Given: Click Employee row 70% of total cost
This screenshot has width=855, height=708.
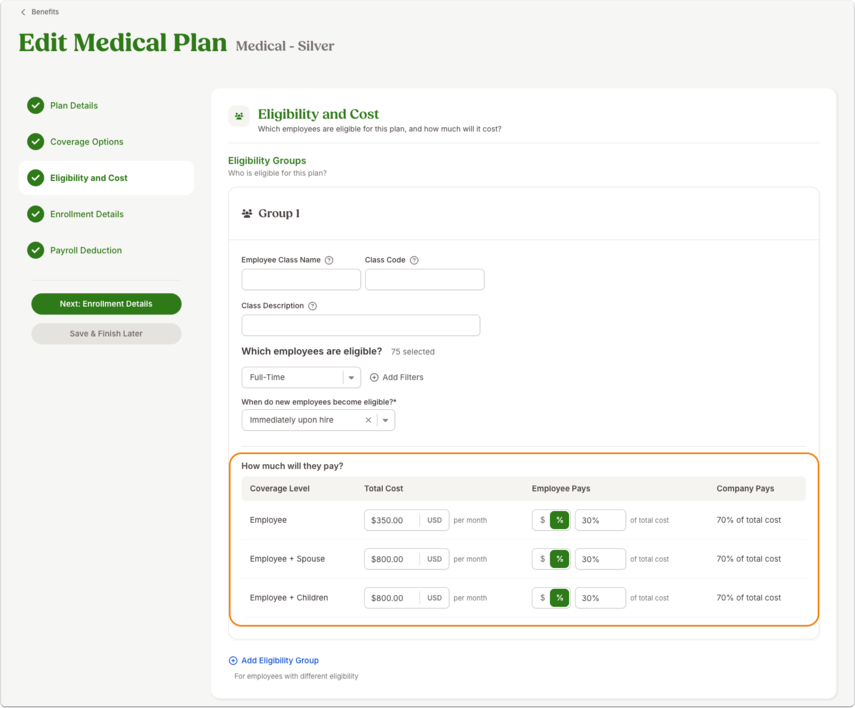Looking at the screenshot, I should [749, 520].
